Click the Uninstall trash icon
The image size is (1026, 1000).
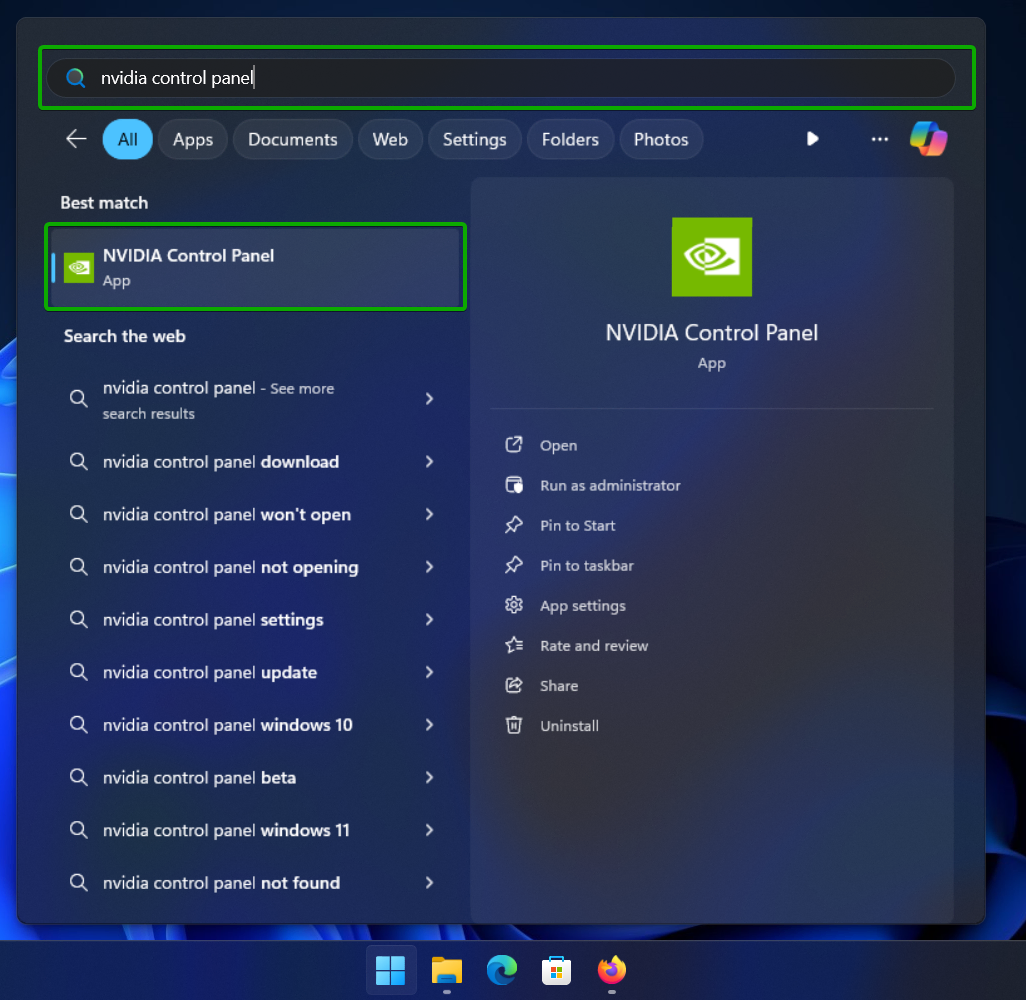(x=513, y=725)
